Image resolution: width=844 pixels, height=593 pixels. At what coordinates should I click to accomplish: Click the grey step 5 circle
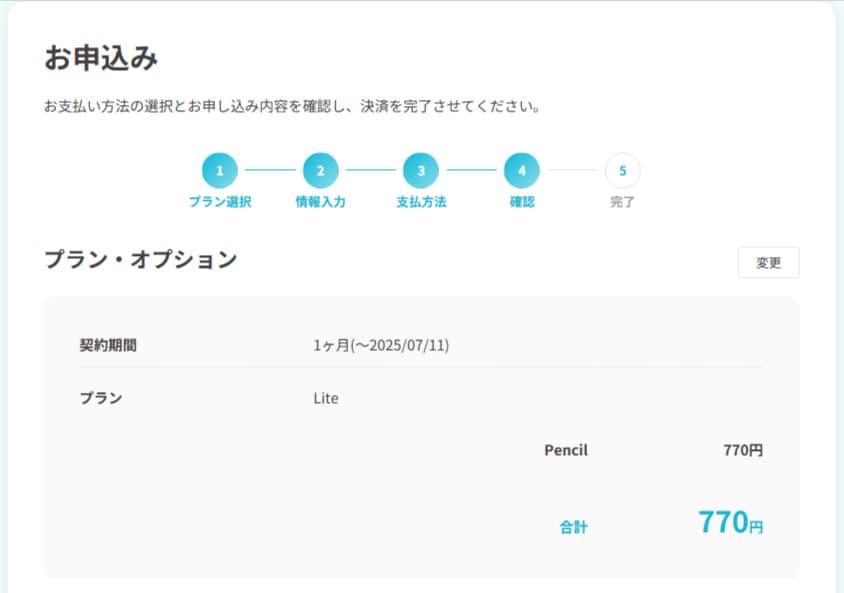622,171
